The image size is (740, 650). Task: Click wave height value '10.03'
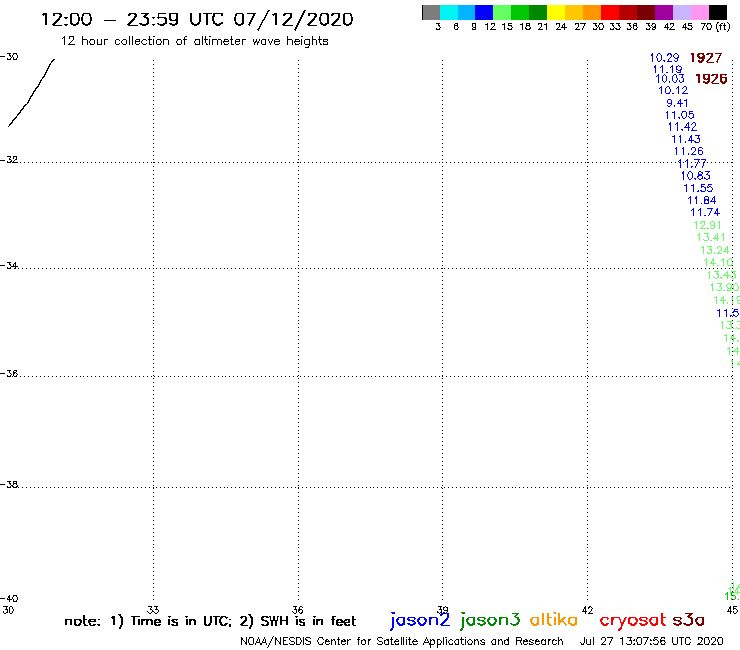coord(670,79)
